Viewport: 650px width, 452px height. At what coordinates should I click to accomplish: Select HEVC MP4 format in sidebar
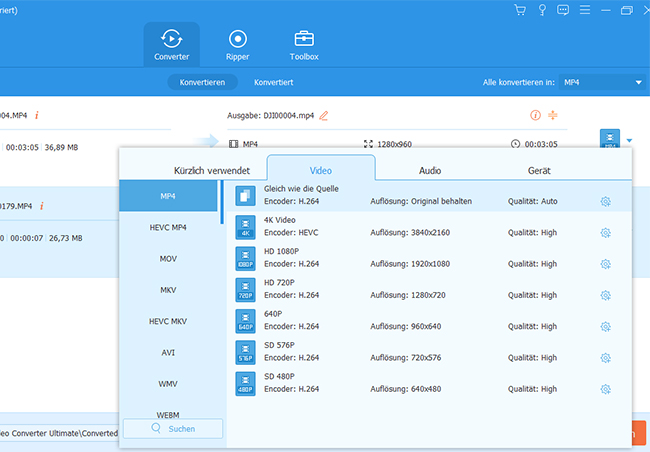(168, 227)
